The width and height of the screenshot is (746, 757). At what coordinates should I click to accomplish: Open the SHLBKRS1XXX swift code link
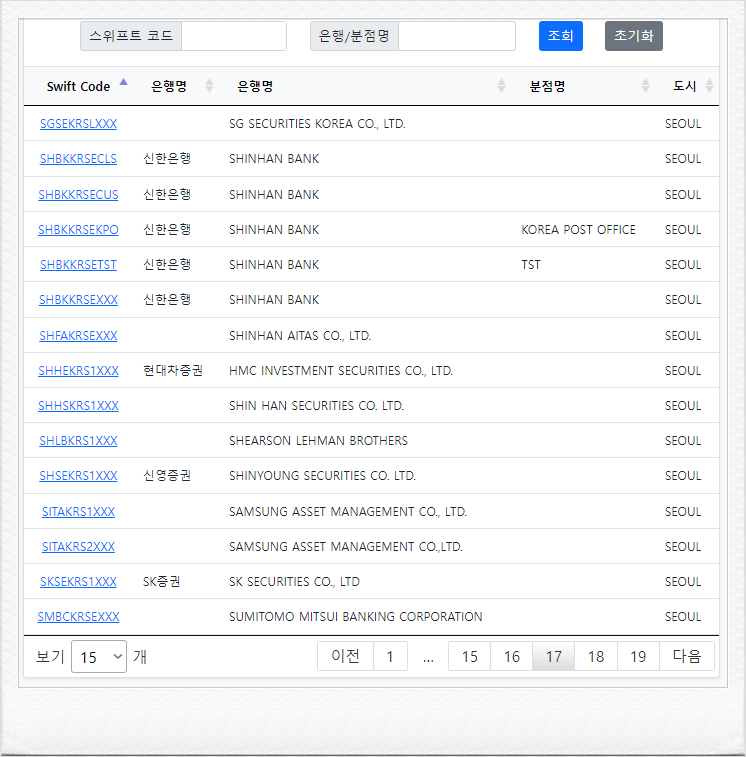click(78, 441)
